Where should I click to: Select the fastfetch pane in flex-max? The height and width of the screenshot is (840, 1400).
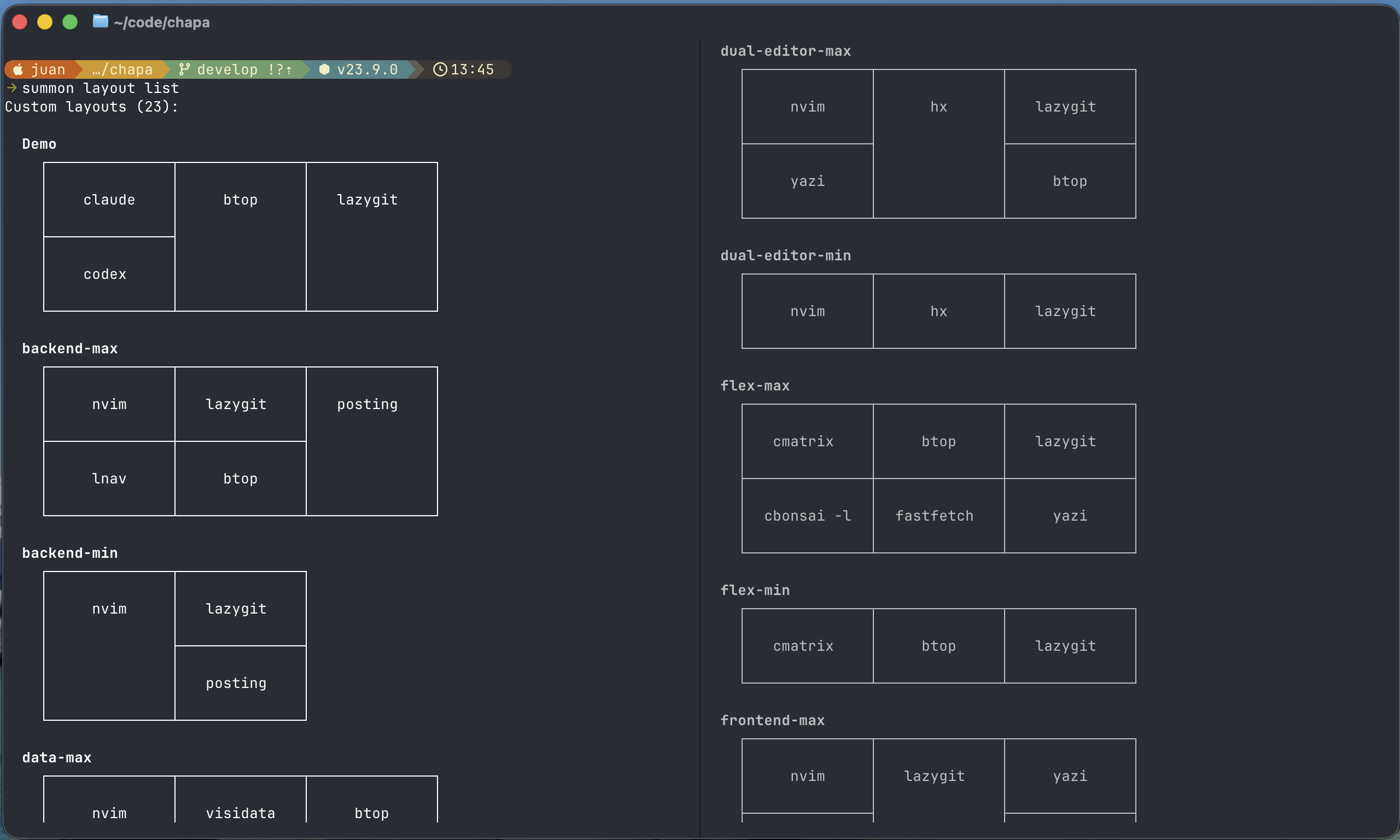[x=934, y=516]
